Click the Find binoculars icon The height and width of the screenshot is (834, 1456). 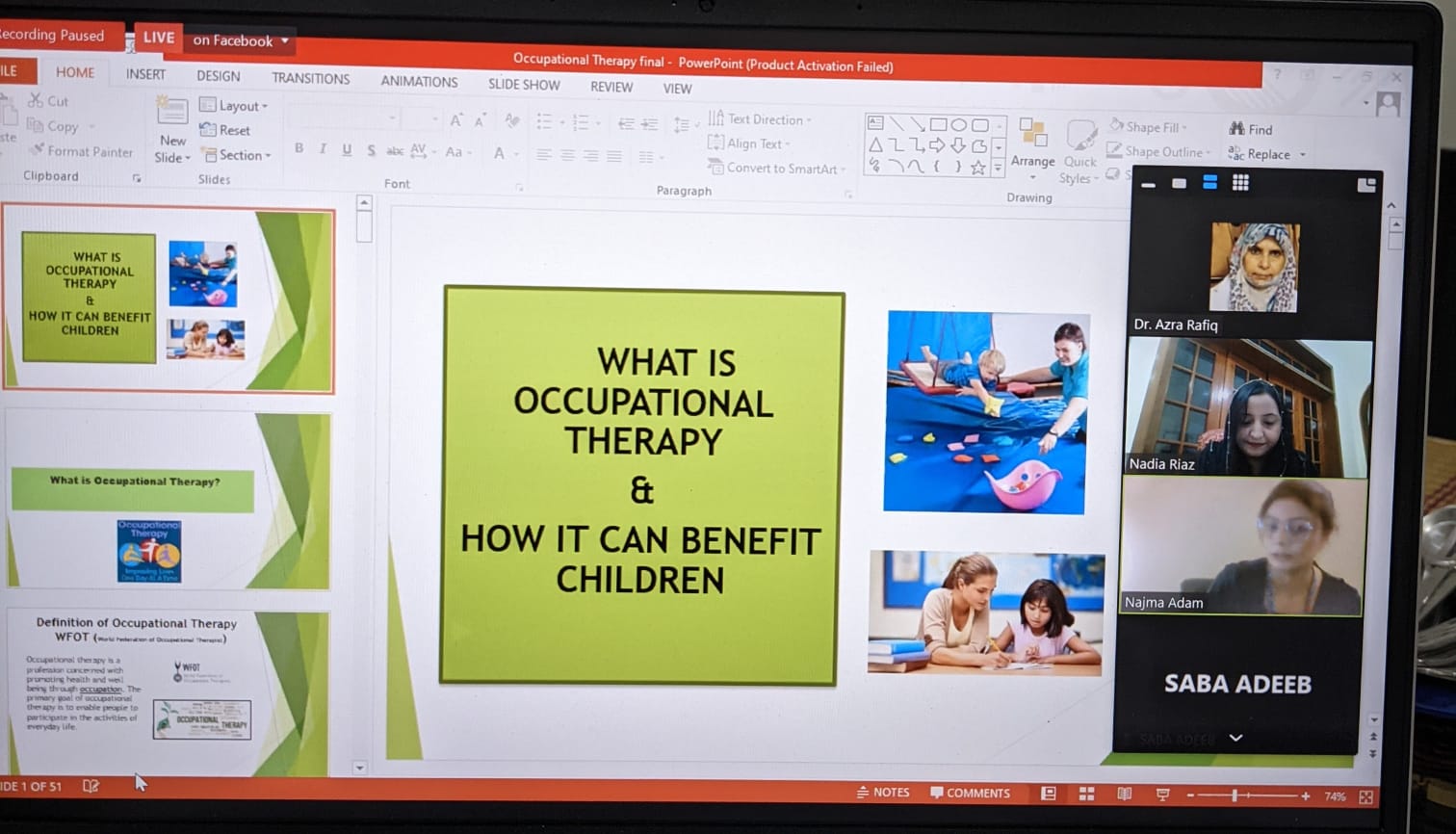pyautogui.click(x=1237, y=129)
